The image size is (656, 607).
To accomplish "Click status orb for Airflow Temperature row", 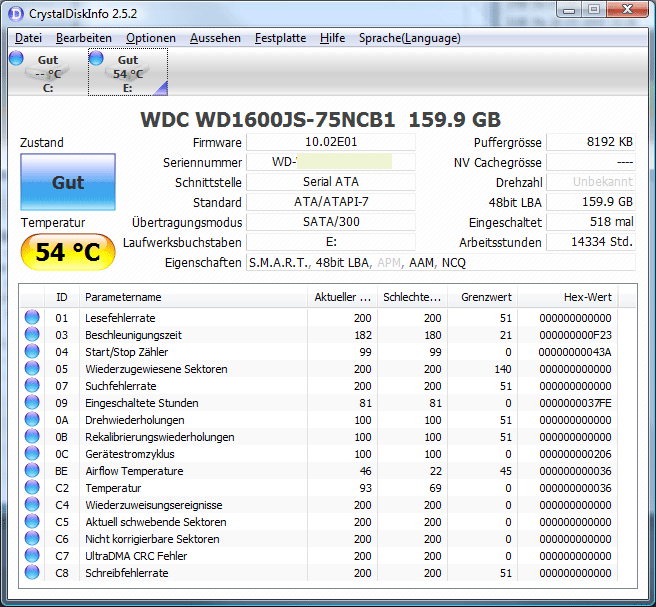I will [x=32, y=470].
